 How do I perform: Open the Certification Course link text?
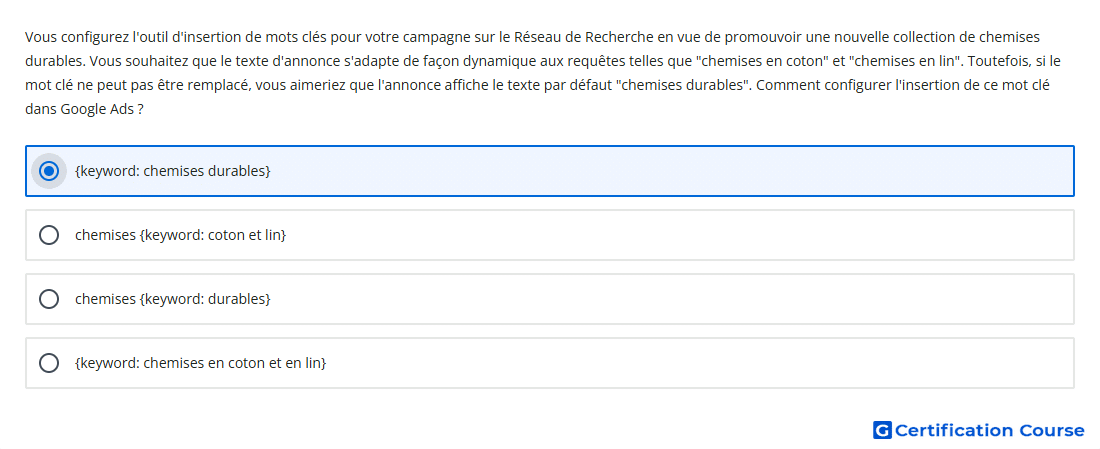click(x=989, y=430)
